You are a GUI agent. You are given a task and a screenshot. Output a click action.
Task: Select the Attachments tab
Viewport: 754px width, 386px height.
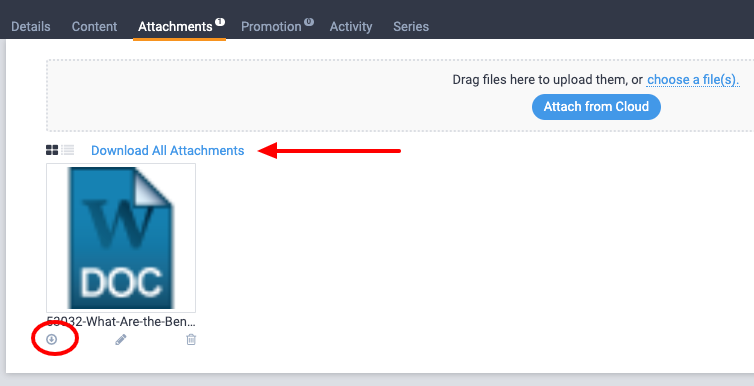[175, 26]
